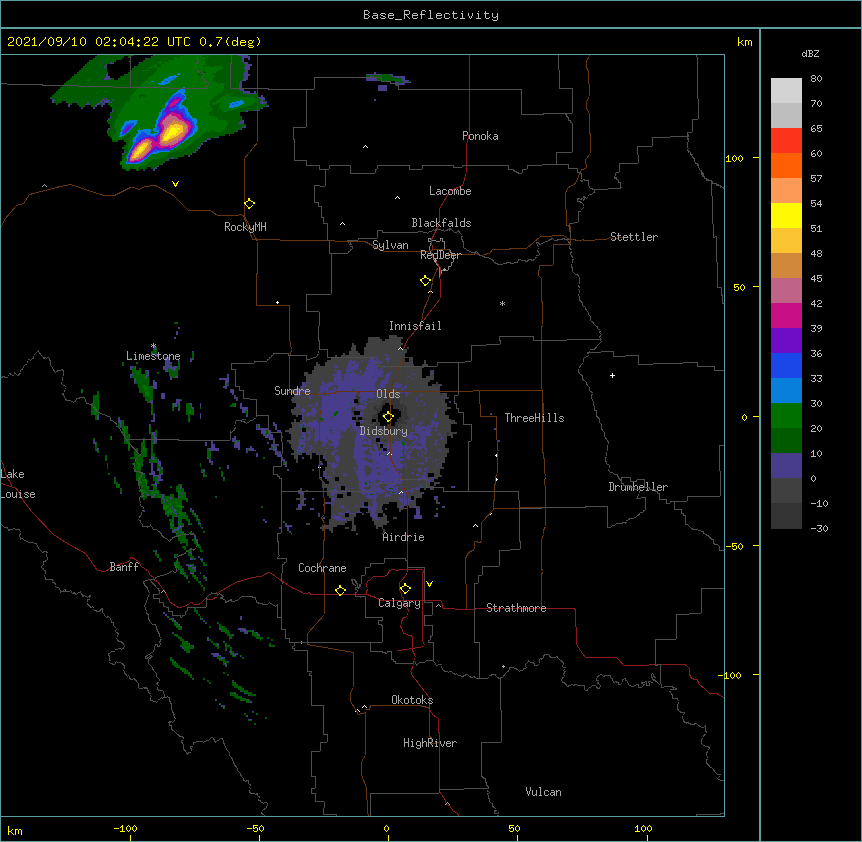Pick the dark gray -30 to -10 legend swatch
This screenshot has width=862, height=842.
pyautogui.click(x=786, y=516)
